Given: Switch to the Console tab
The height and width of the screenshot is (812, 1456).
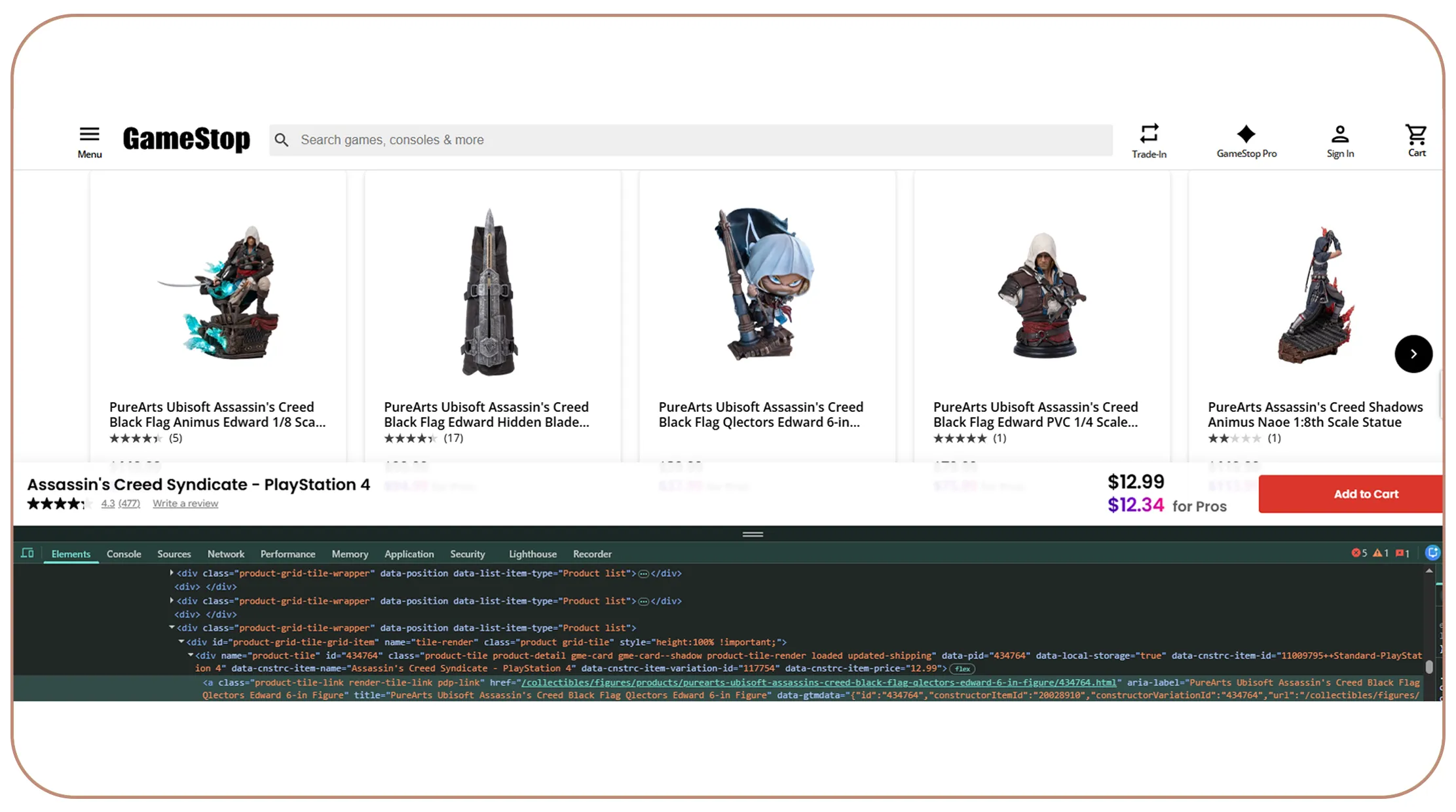Looking at the screenshot, I should [x=124, y=554].
